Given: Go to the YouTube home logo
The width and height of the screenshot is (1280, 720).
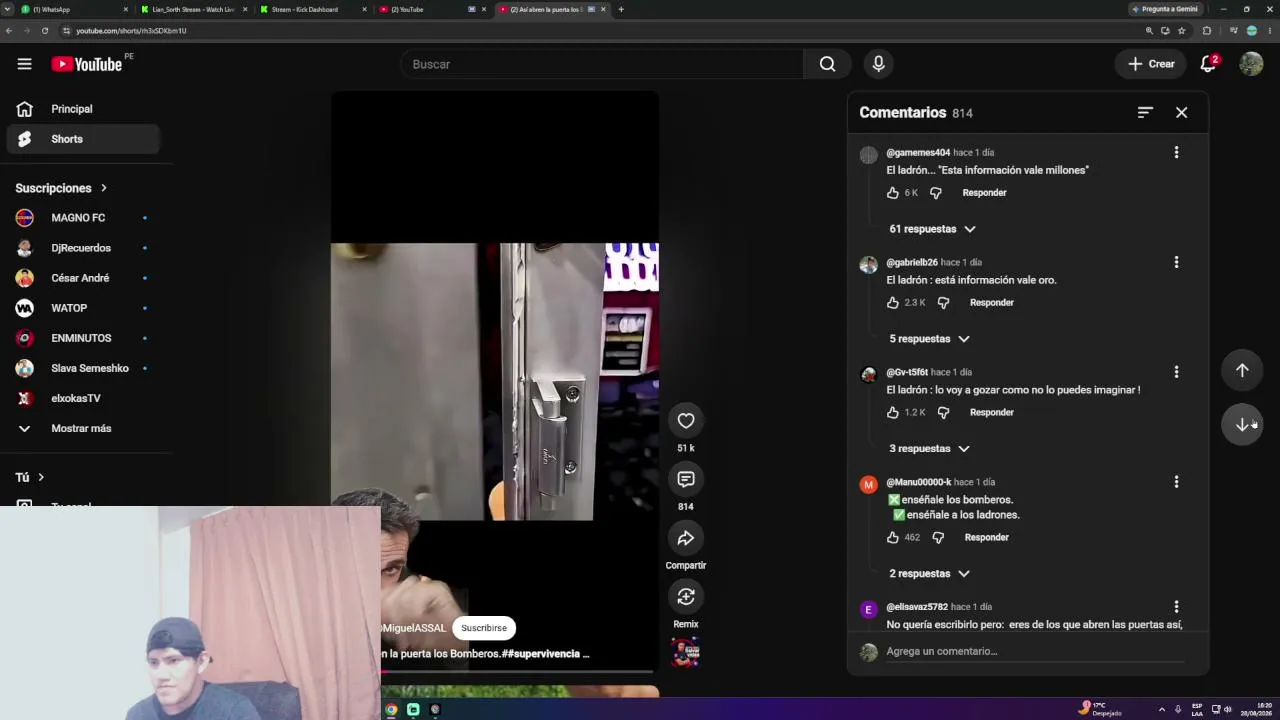Looking at the screenshot, I should 87,64.
